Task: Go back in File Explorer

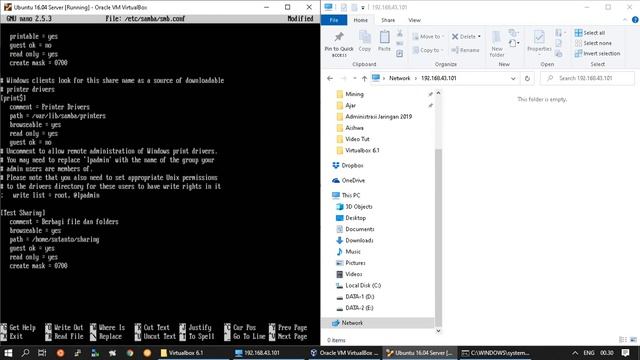Action: click(330, 78)
